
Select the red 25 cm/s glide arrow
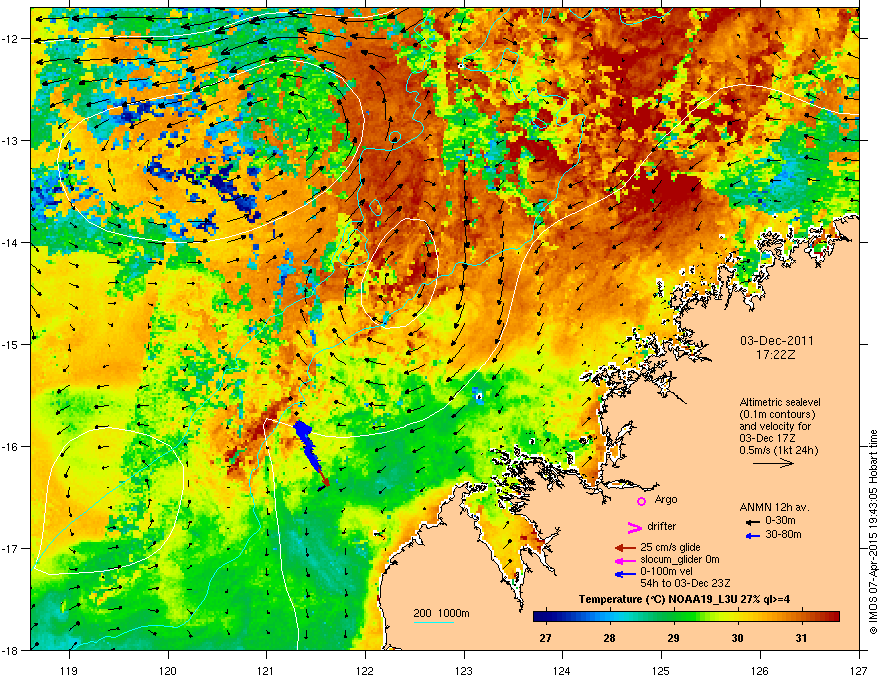(x=625, y=548)
